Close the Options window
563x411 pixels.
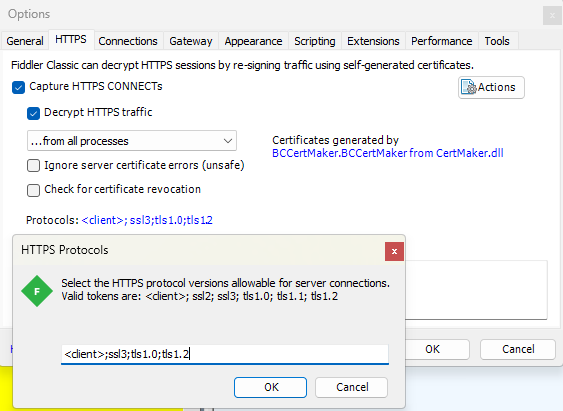(552, 16)
